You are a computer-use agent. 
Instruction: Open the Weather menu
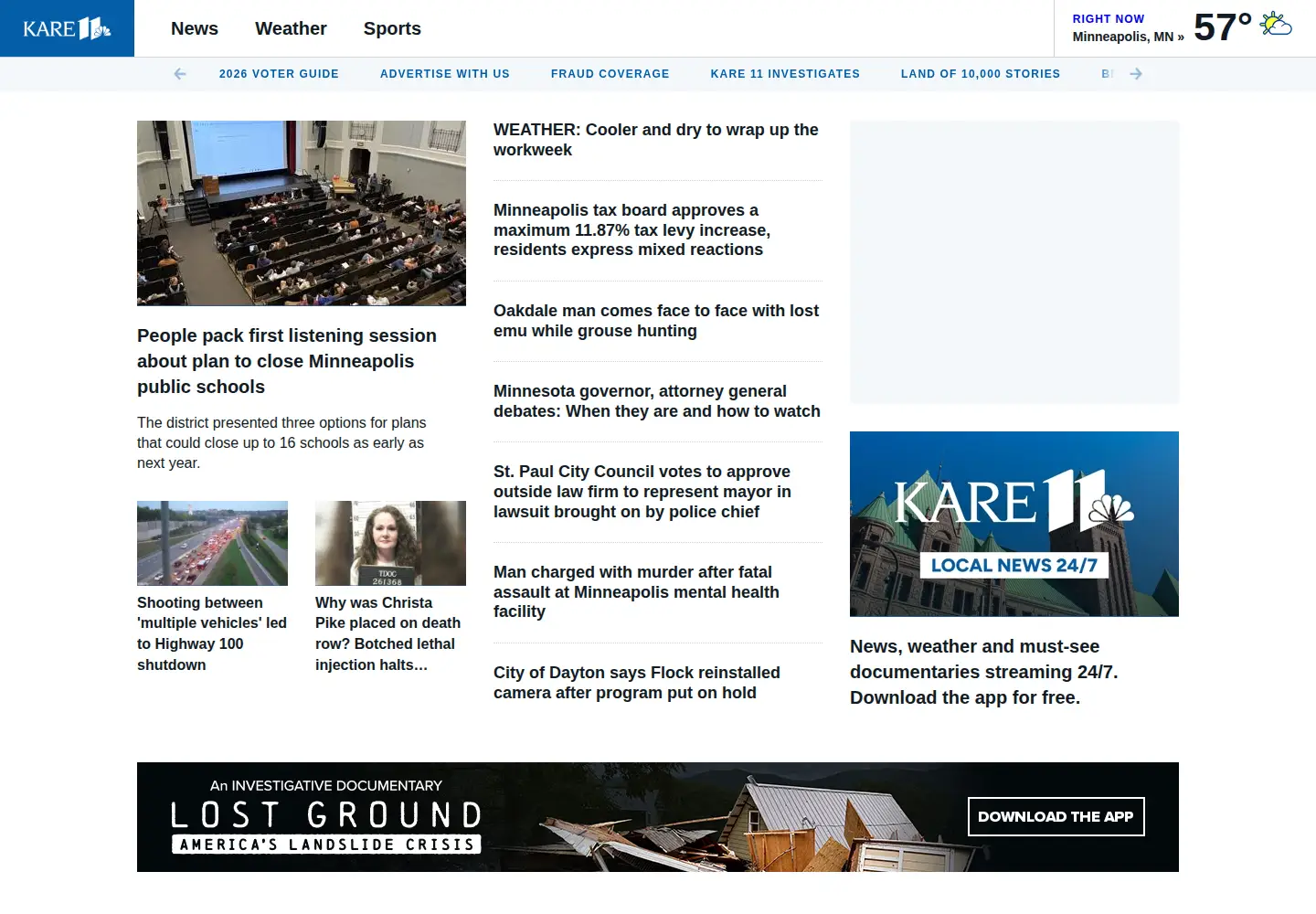tap(291, 28)
